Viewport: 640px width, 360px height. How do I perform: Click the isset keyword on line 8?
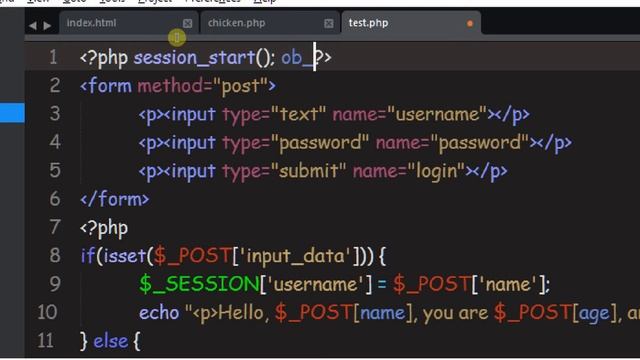click(x=124, y=256)
